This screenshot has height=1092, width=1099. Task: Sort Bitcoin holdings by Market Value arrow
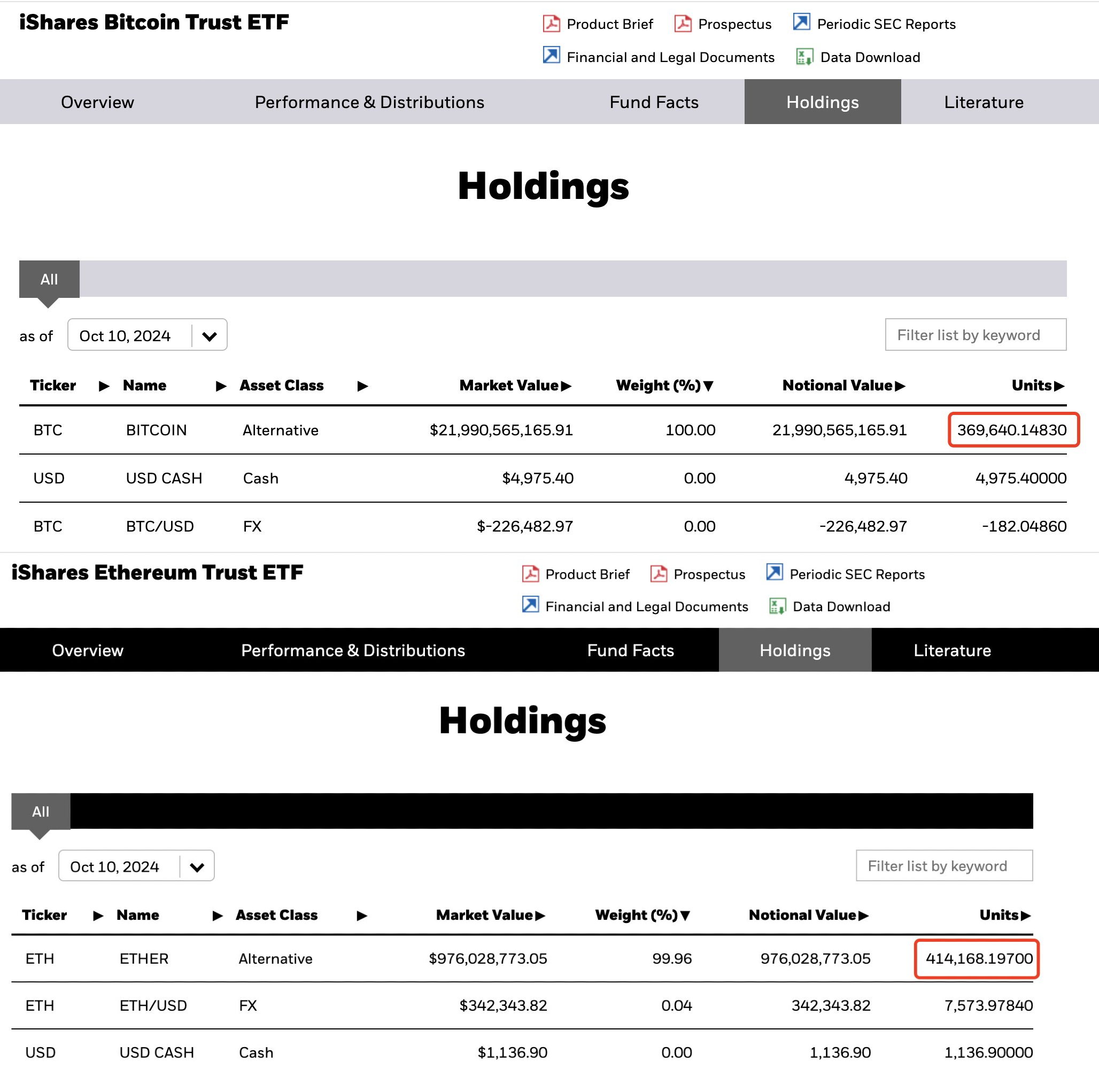566,387
